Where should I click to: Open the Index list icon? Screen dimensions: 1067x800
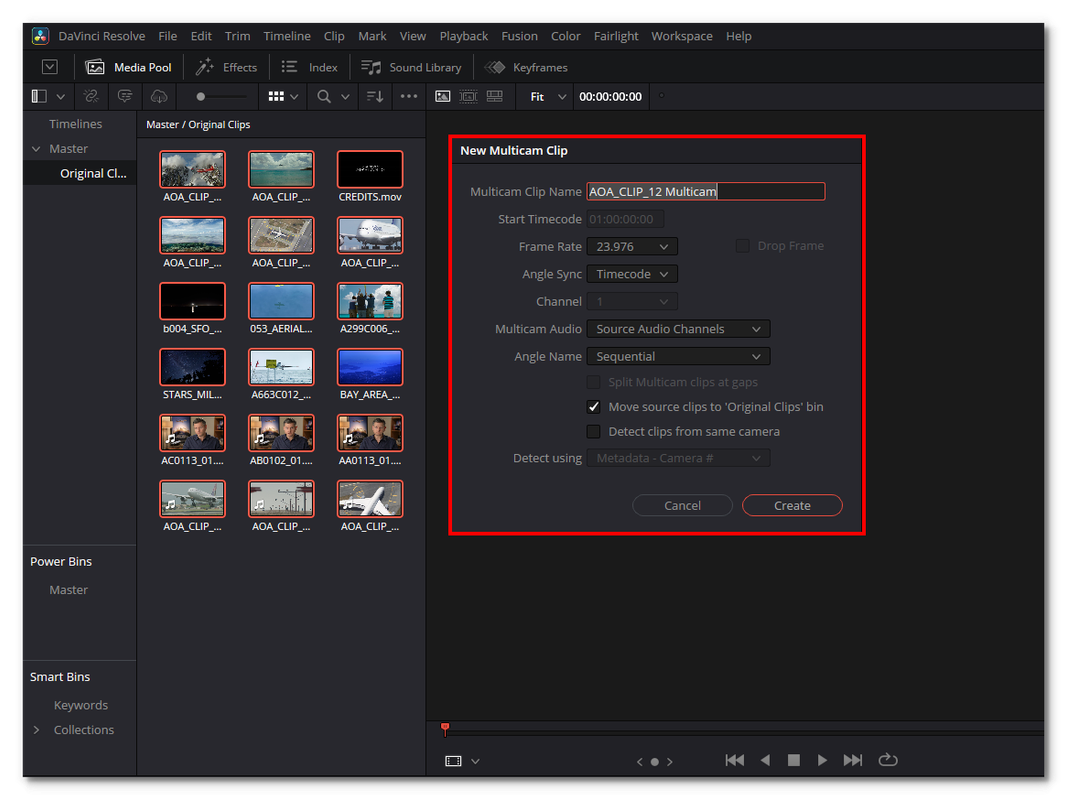point(289,67)
